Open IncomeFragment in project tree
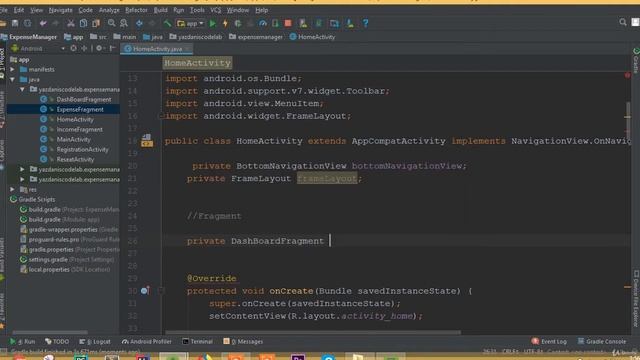 (x=80, y=129)
